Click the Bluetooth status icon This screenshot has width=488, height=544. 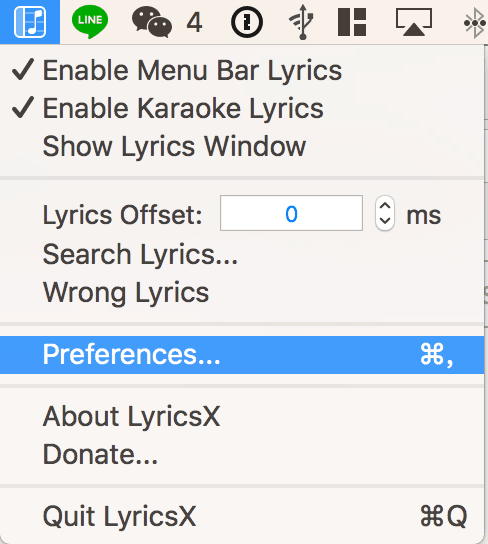pos(476,23)
